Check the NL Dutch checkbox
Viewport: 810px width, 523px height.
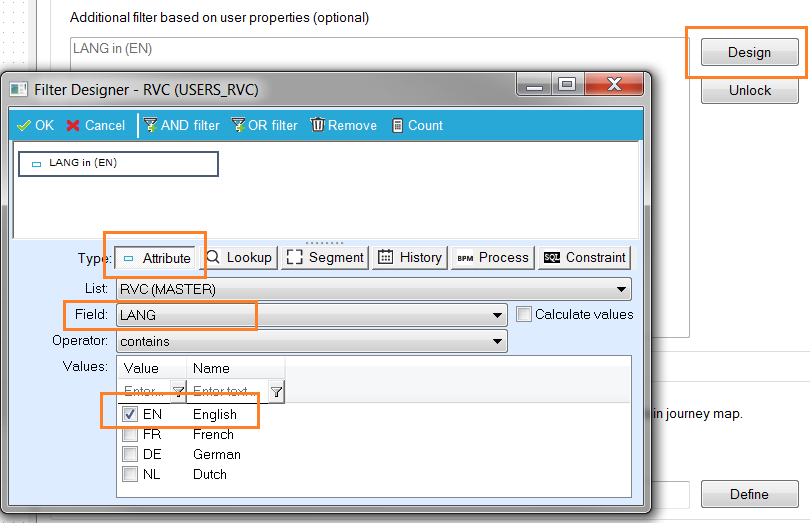pyautogui.click(x=130, y=474)
